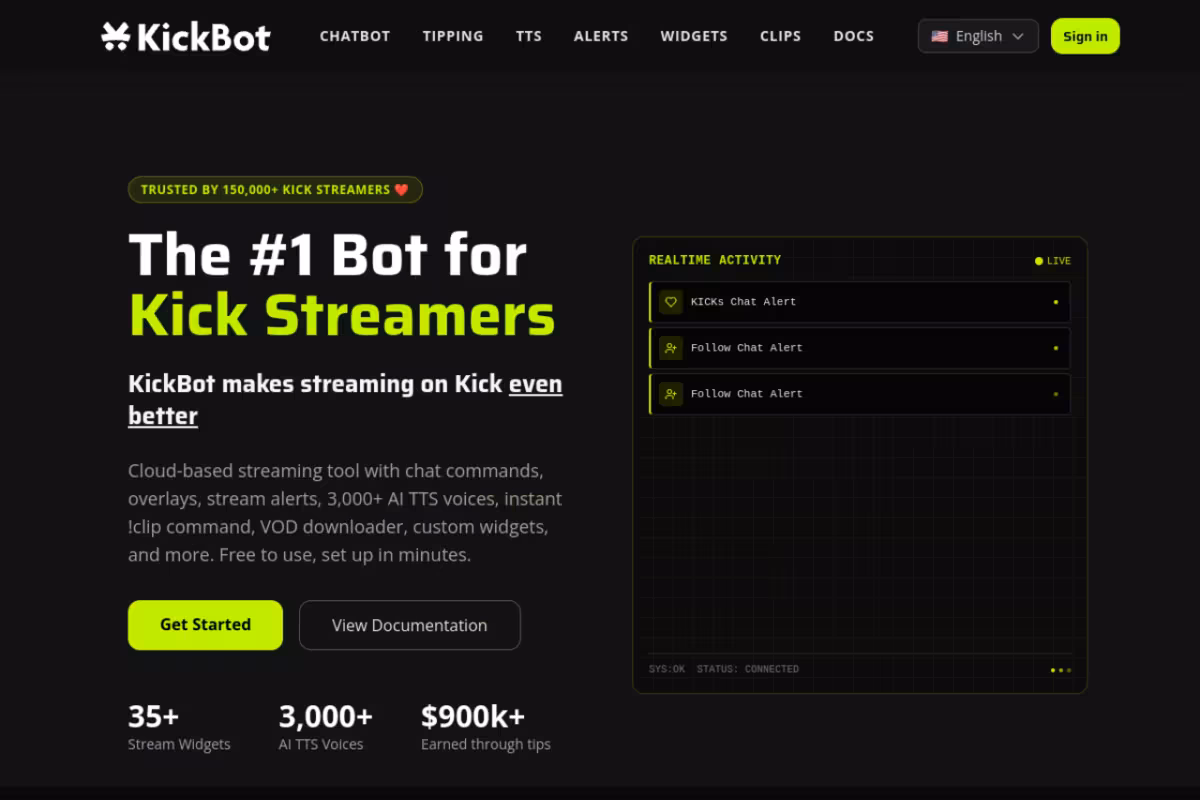Click the status dot on KICKs Chat Alert row

tap(1056, 302)
